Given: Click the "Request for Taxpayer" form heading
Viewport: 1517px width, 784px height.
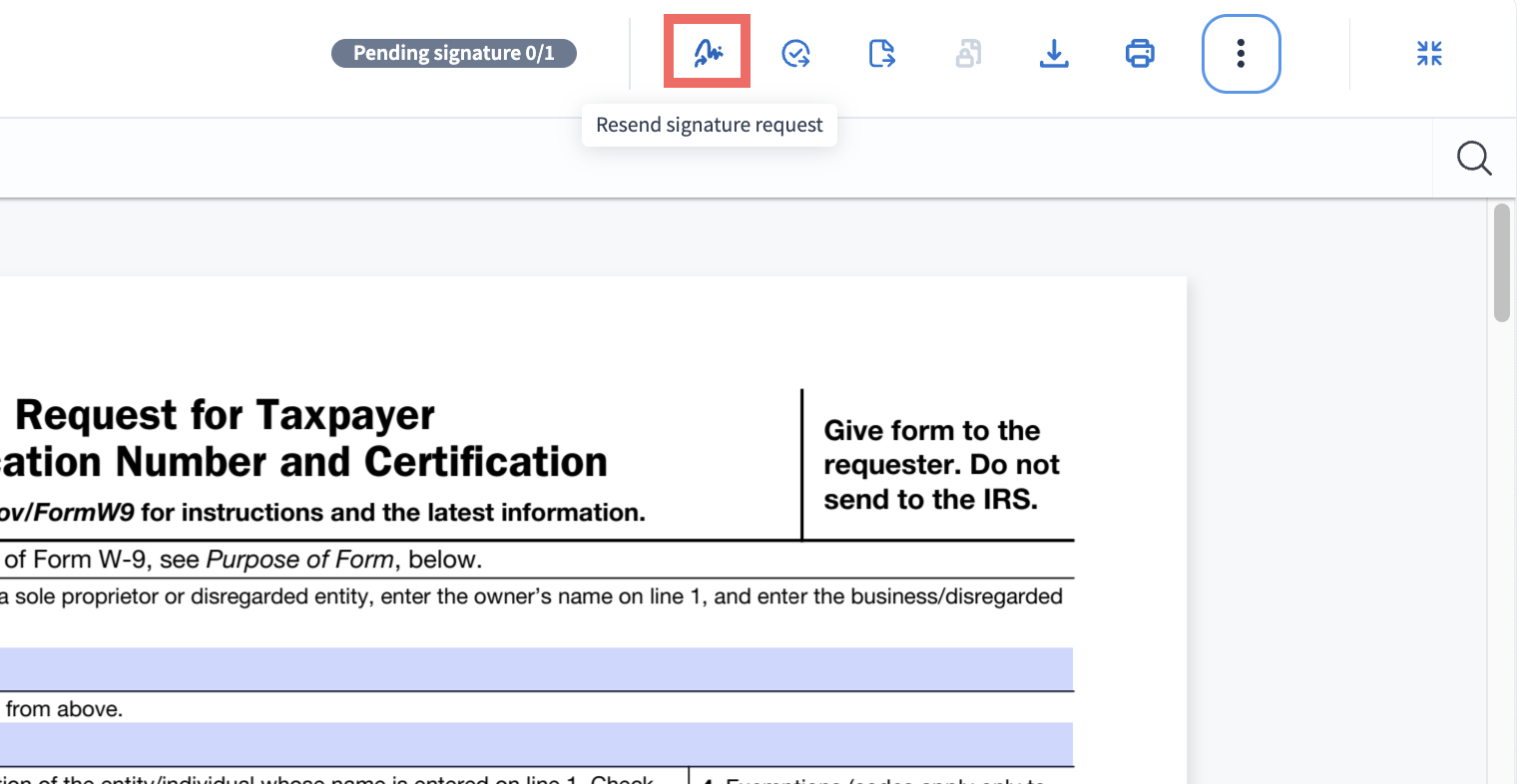Looking at the screenshot, I should (x=226, y=415).
